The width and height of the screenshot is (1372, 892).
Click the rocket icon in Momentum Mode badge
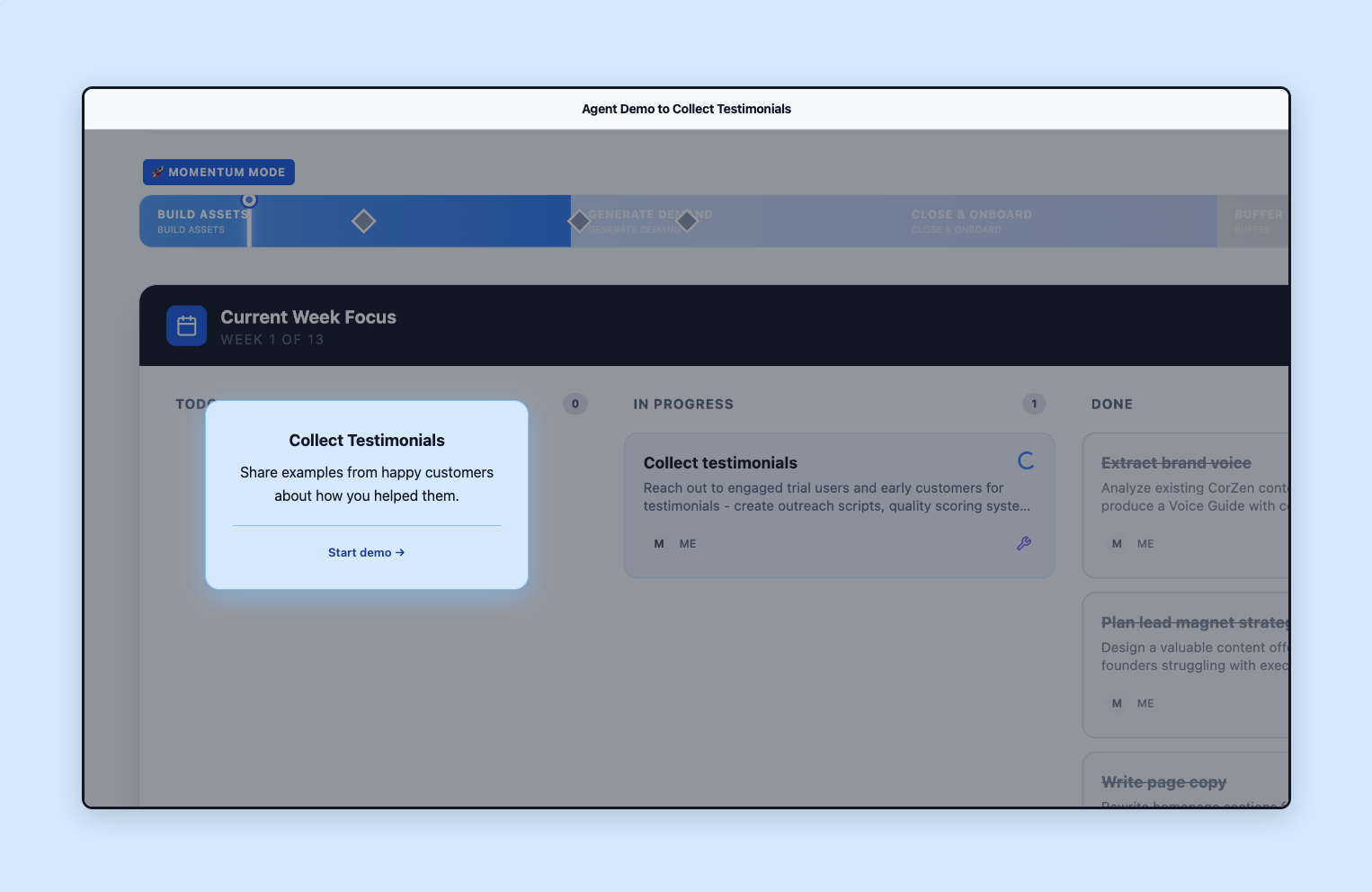pos(157,173)
